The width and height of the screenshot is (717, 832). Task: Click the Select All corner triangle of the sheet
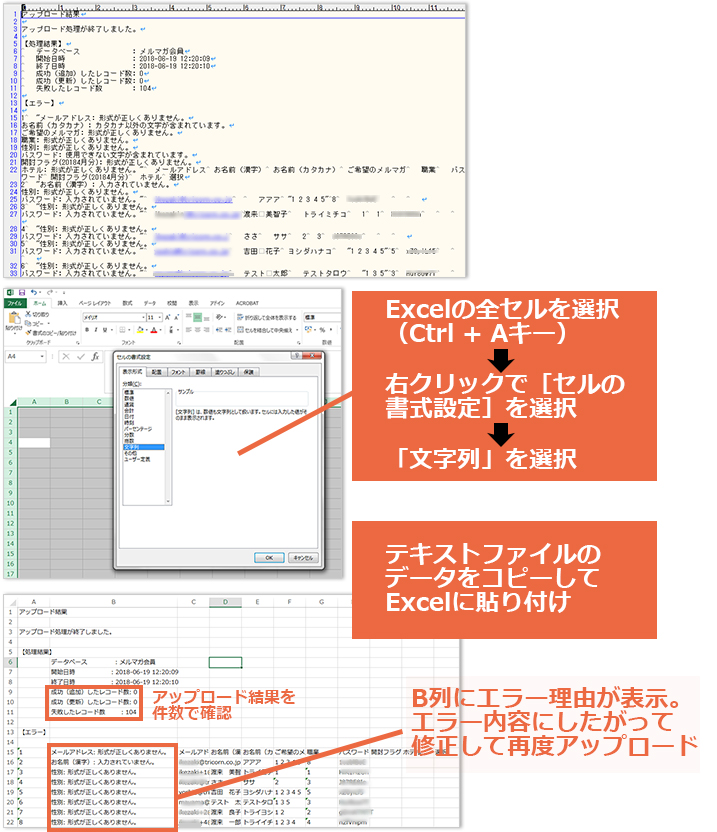pyautogui.click(x=12, y=402)
